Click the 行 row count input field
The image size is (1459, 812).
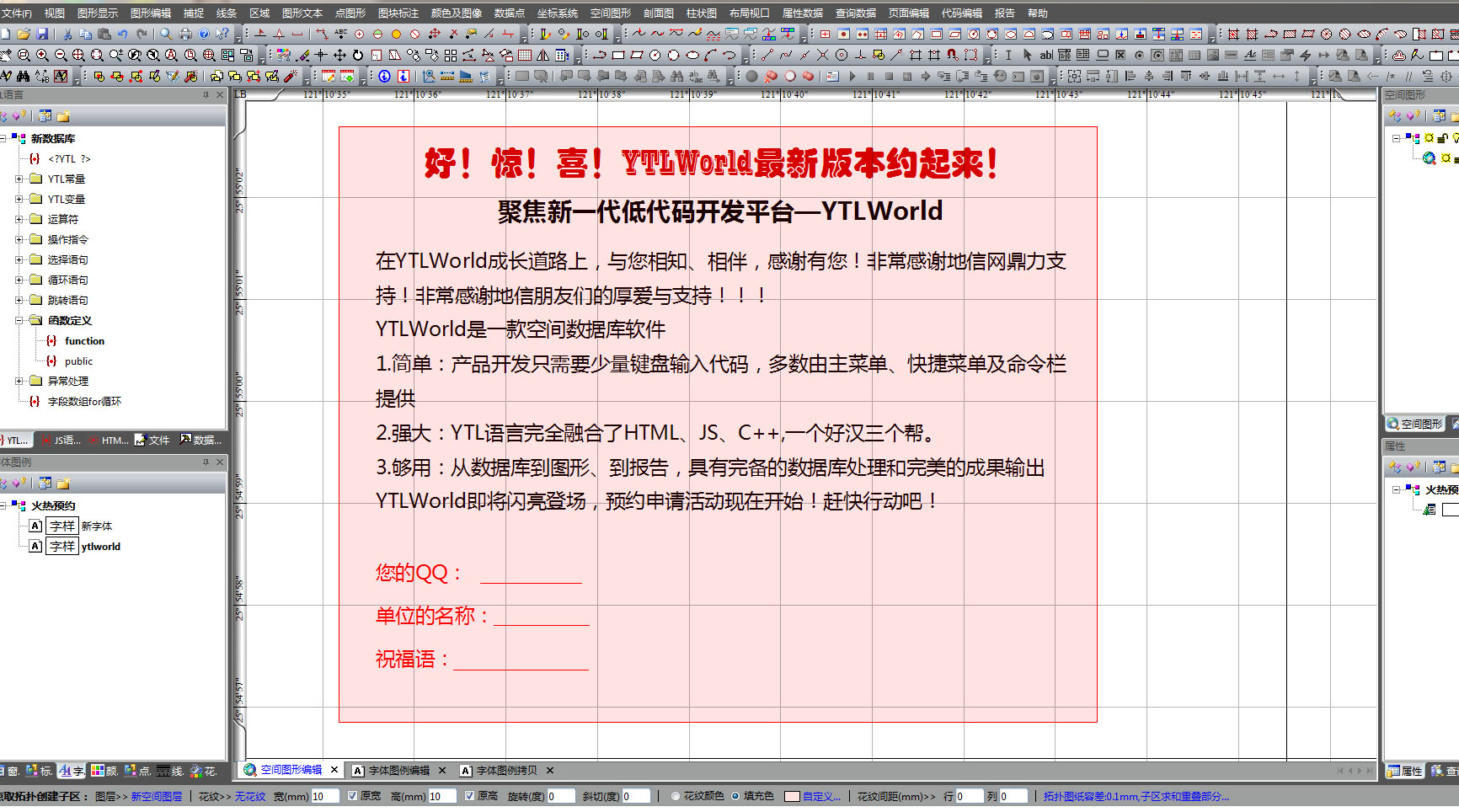point(969,796)
